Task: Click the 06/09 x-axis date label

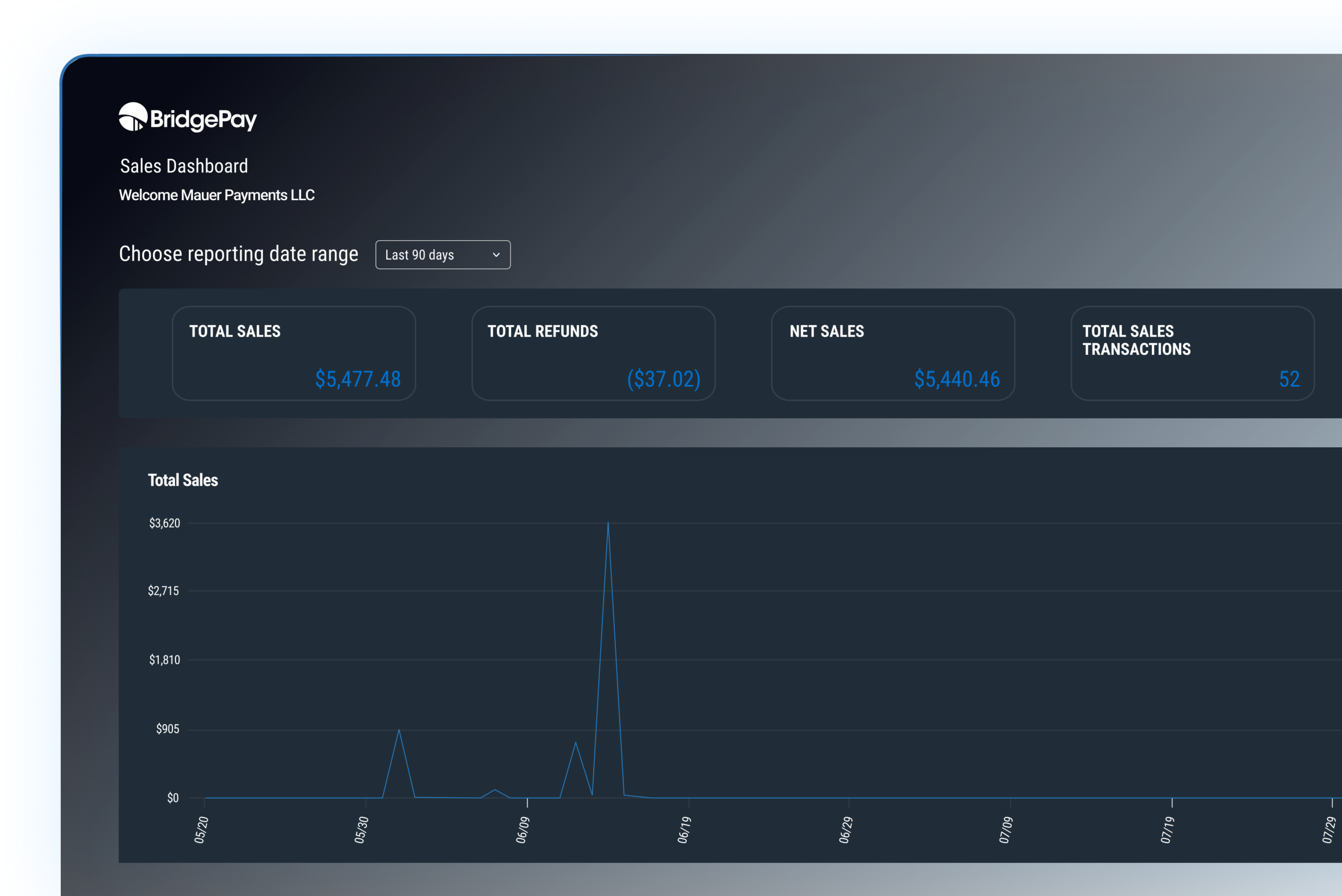Action: 523,830
